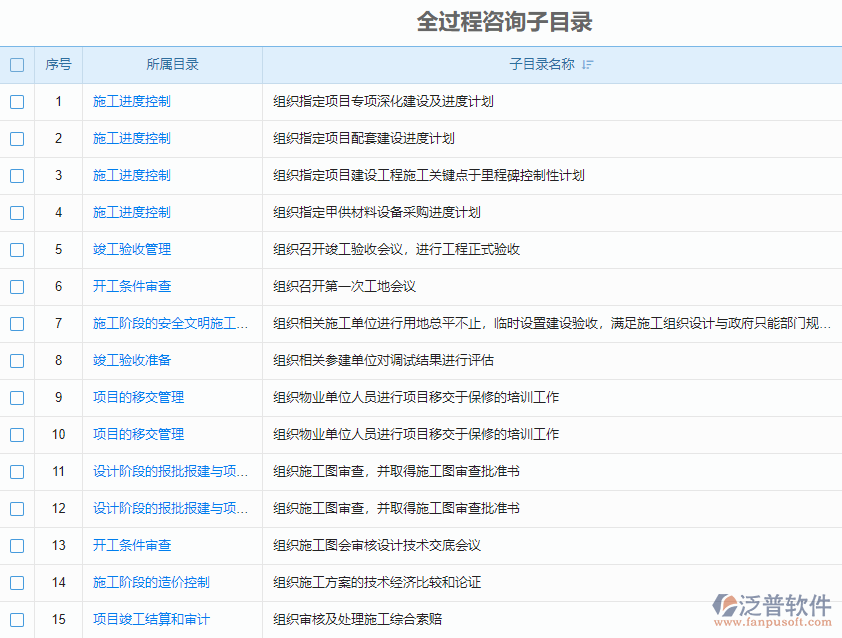
Task: Visit the www.fanpusoft.com website link
Action: (772, 620)
